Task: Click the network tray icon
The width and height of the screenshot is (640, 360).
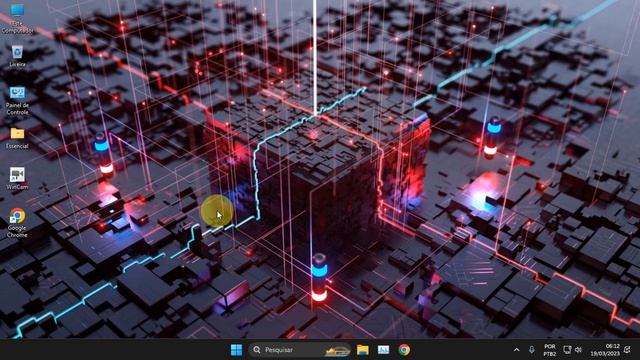Action: [x=567, y=350]
